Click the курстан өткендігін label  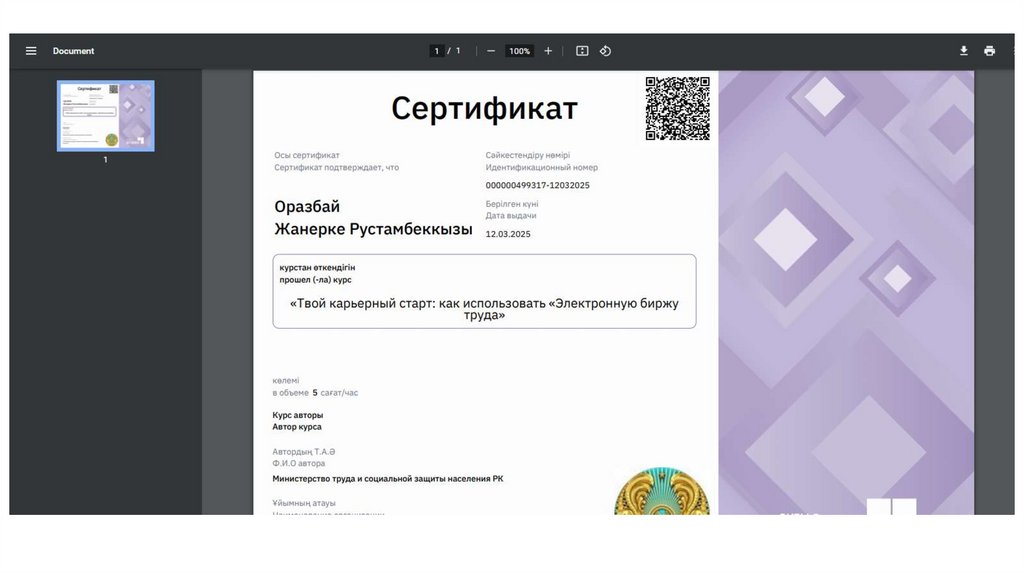pyautogui.click(x=317, y=268)
